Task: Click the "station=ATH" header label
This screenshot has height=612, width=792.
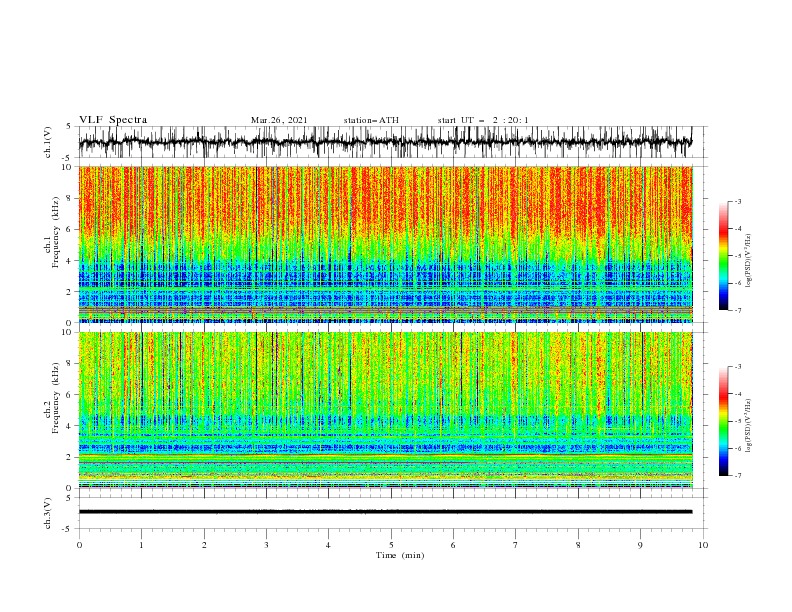Action: tap(371, 120)
